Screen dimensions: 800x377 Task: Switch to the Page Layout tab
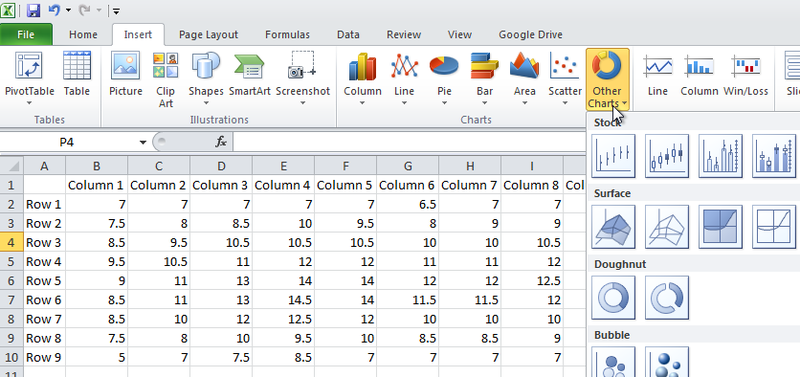pyautogui.click(x=208, y=35)
